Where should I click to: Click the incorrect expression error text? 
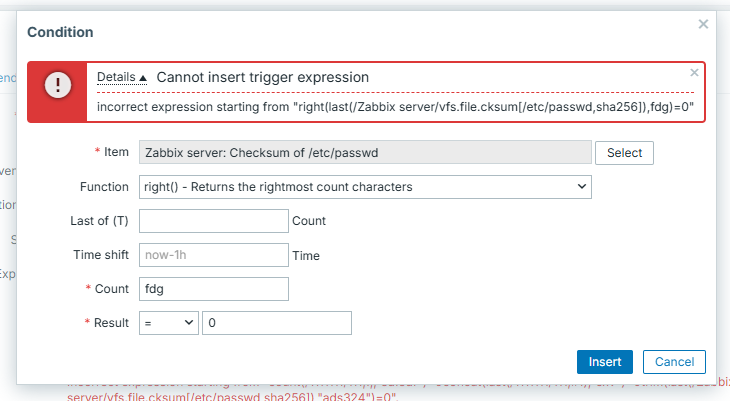pyautogui.click(x=395, y=107)
